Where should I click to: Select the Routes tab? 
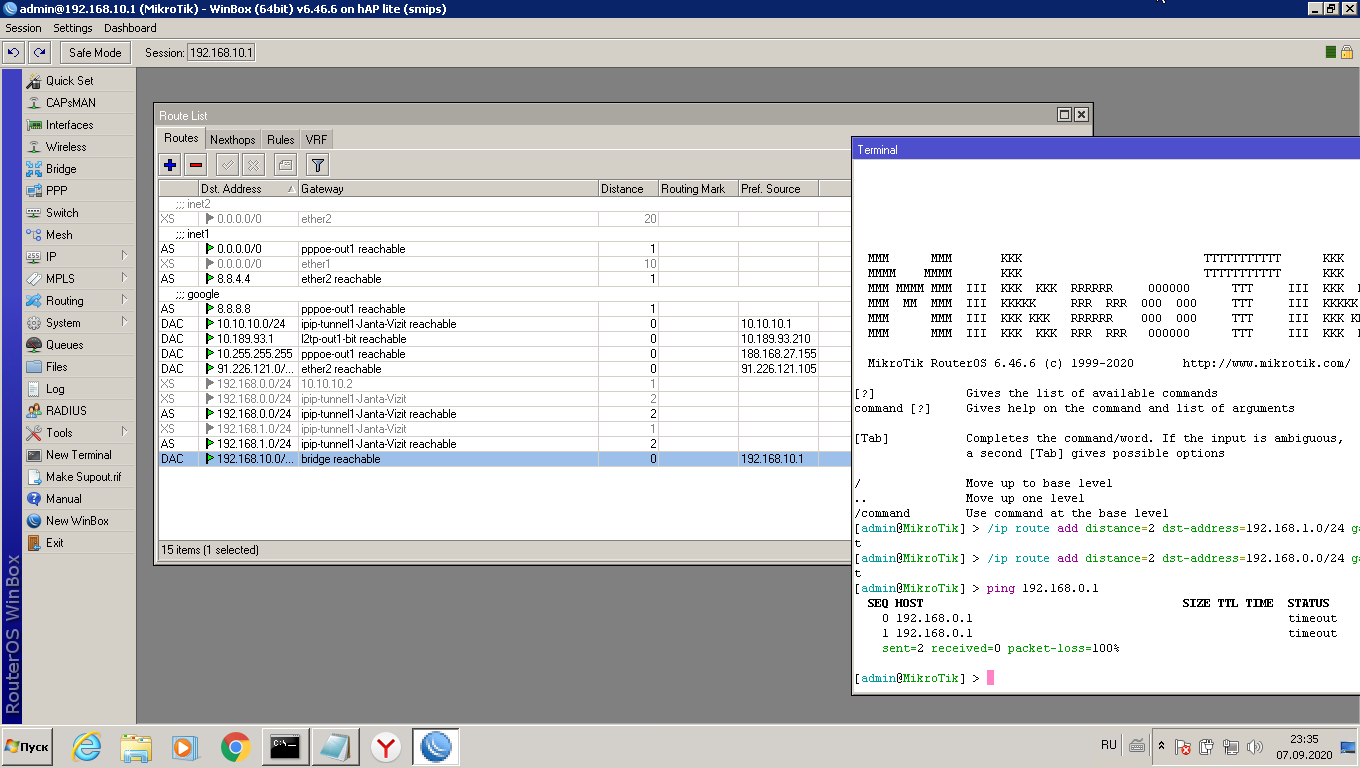pyautogui.click(x=181, y=139)
